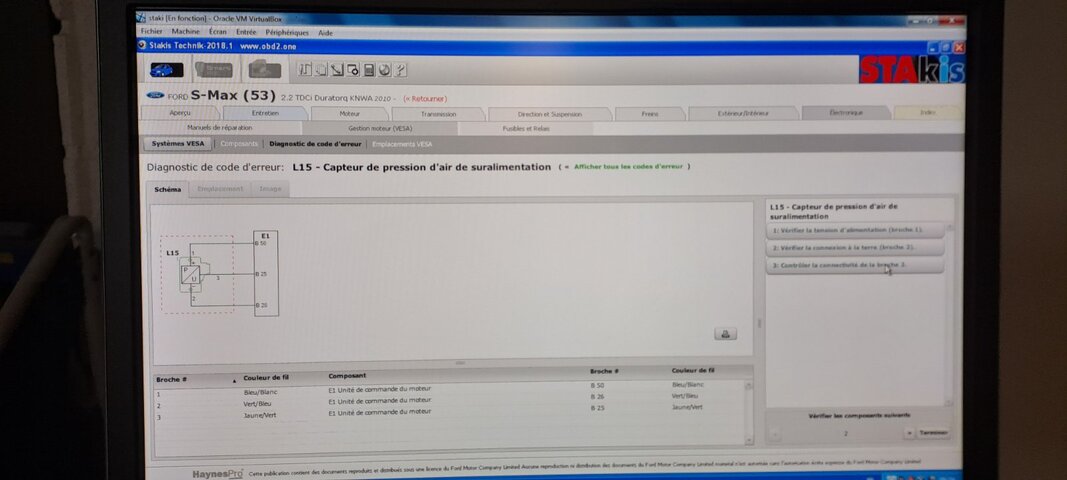Viewport: 1067px width, 480px height.
Task: Click the left Couleur de fil column header
Action: 265,378
